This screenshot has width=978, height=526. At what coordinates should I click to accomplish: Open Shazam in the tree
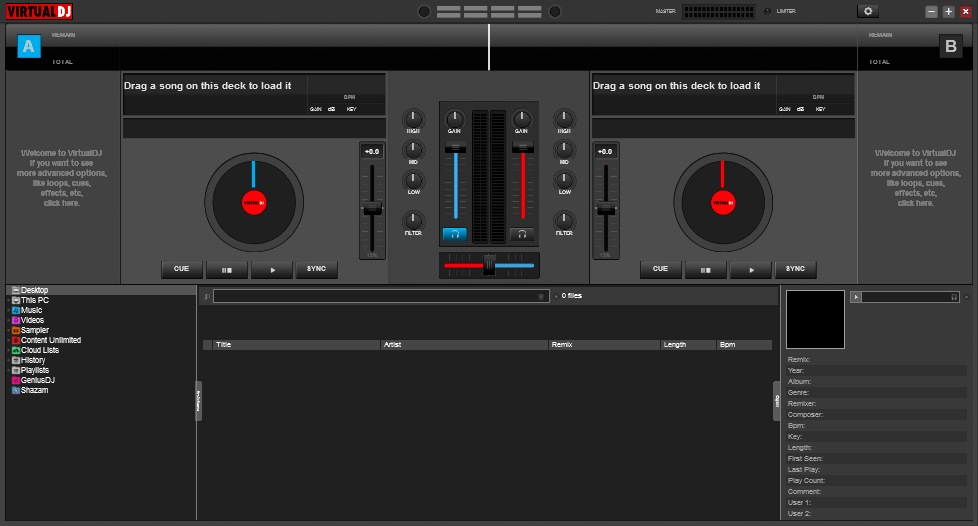pyautogui.click(x=30, y=390)
